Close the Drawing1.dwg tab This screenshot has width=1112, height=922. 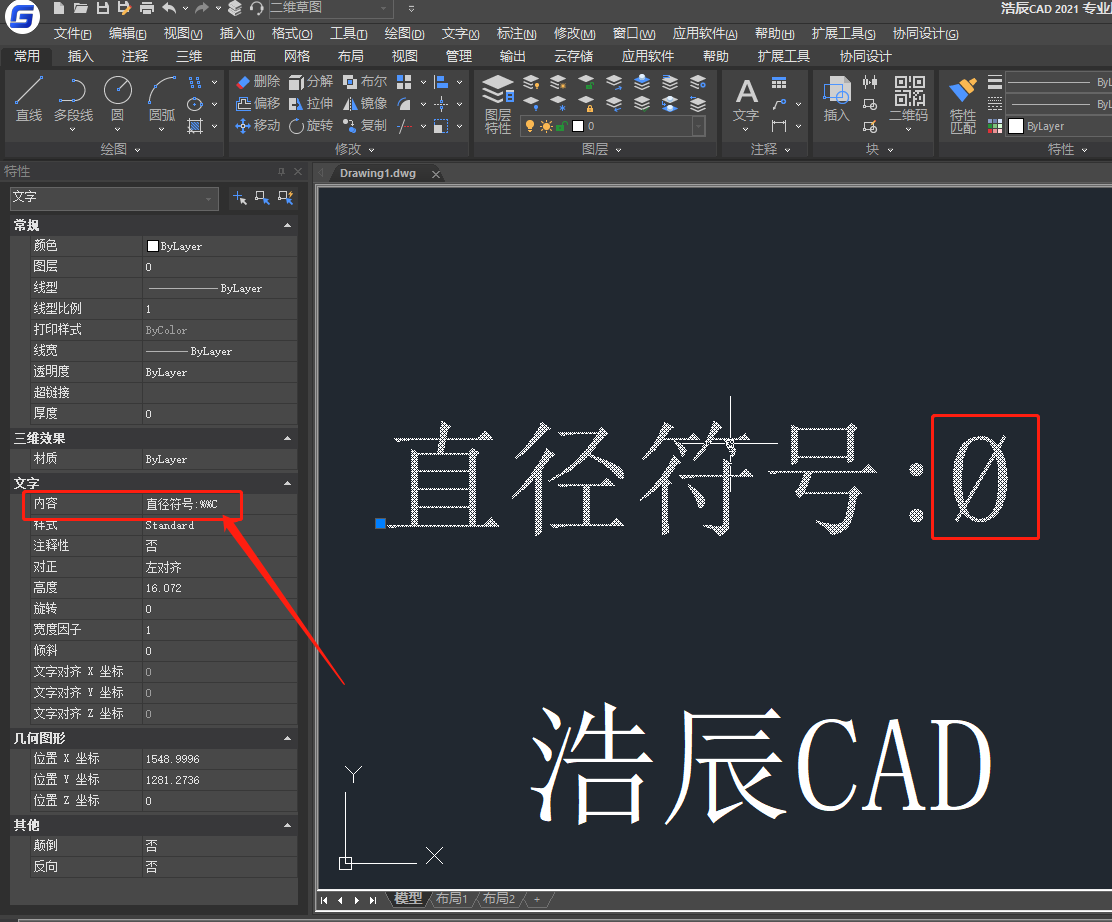(x=435, y=174)
